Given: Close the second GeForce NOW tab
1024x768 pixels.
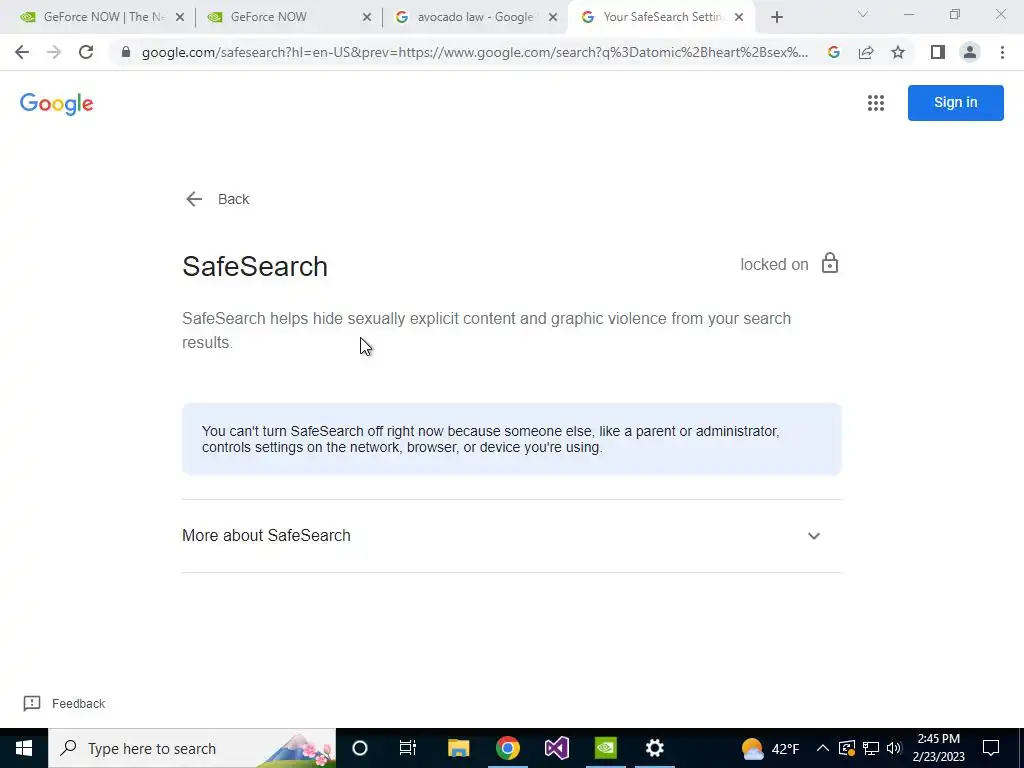Looking at the screenshot, I should coord(366,17).
